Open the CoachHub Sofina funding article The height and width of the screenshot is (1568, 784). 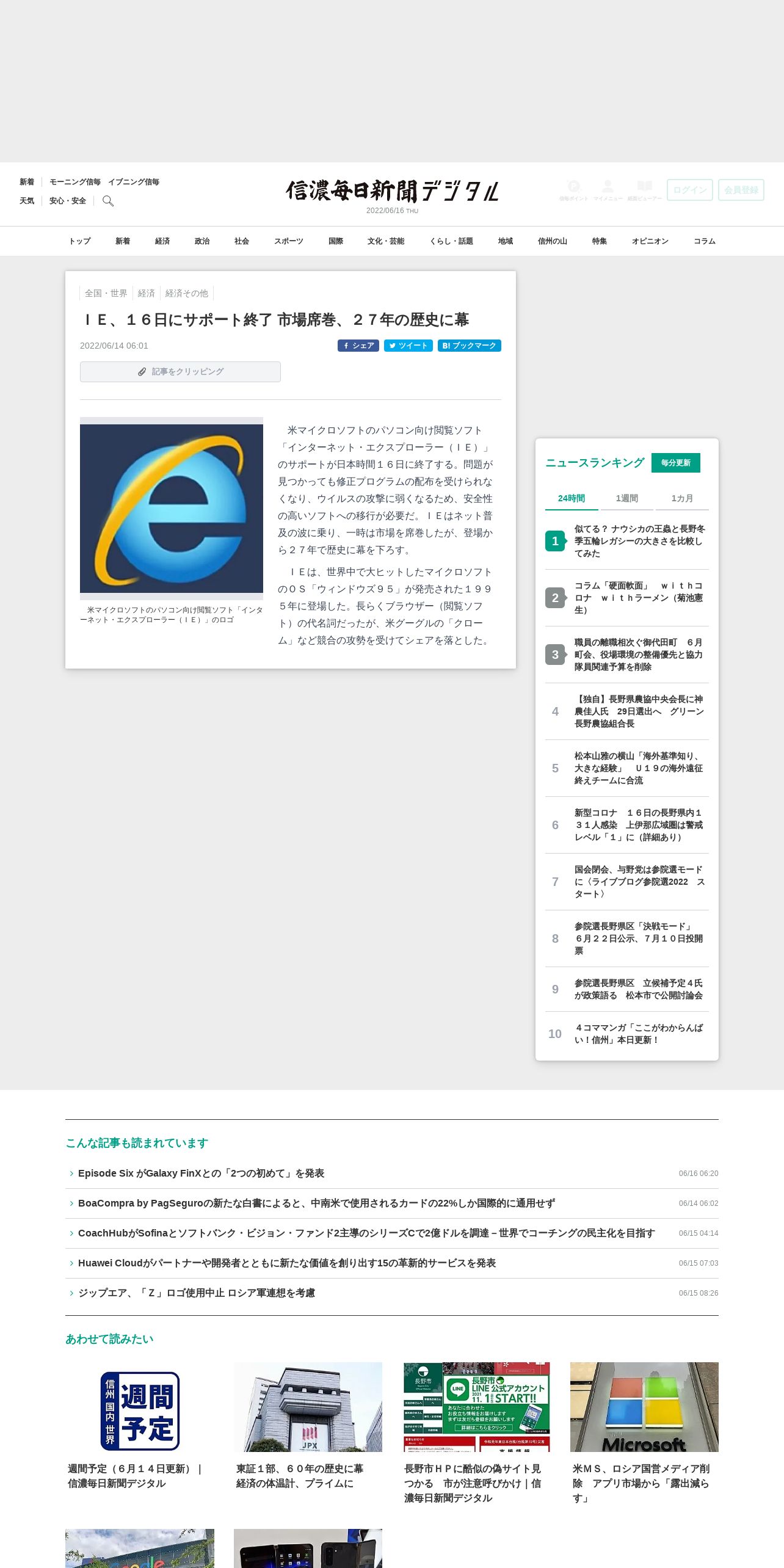click(366, 1233)
